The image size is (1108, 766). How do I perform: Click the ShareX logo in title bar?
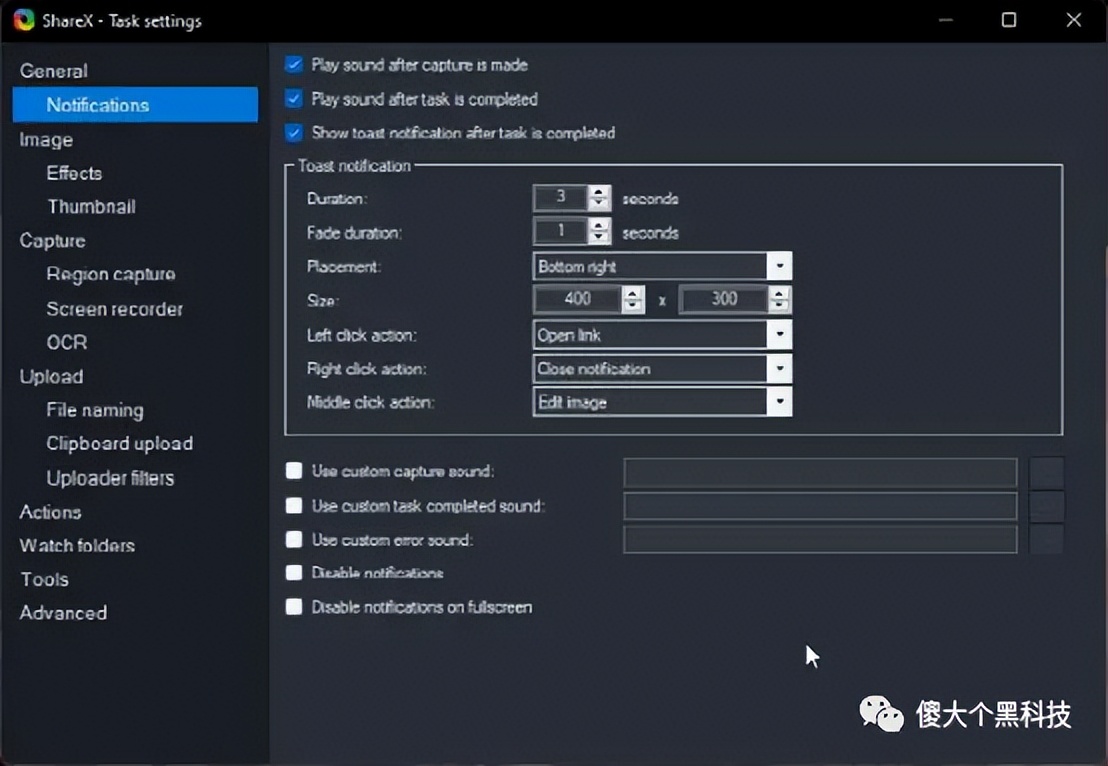24,21
